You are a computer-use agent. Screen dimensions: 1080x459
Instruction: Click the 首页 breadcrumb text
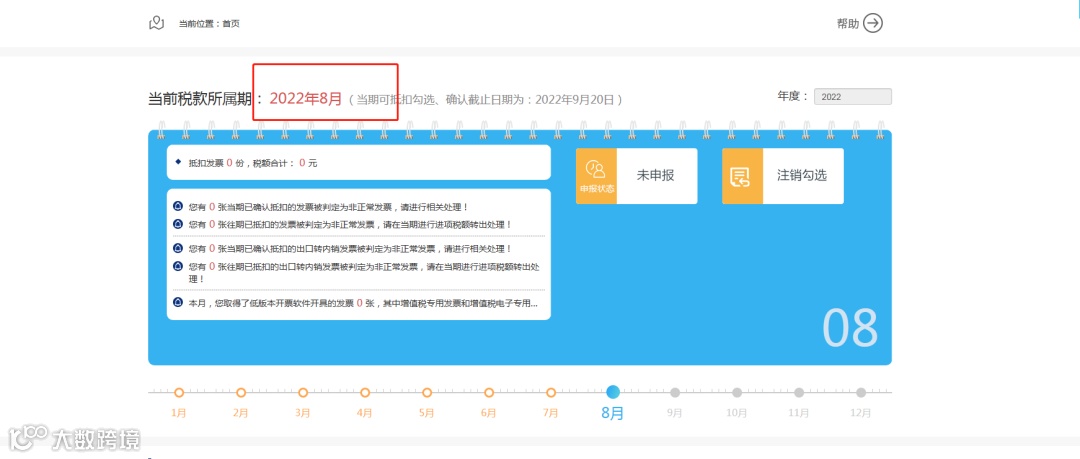pyautogui.click(x=231, y=24)
